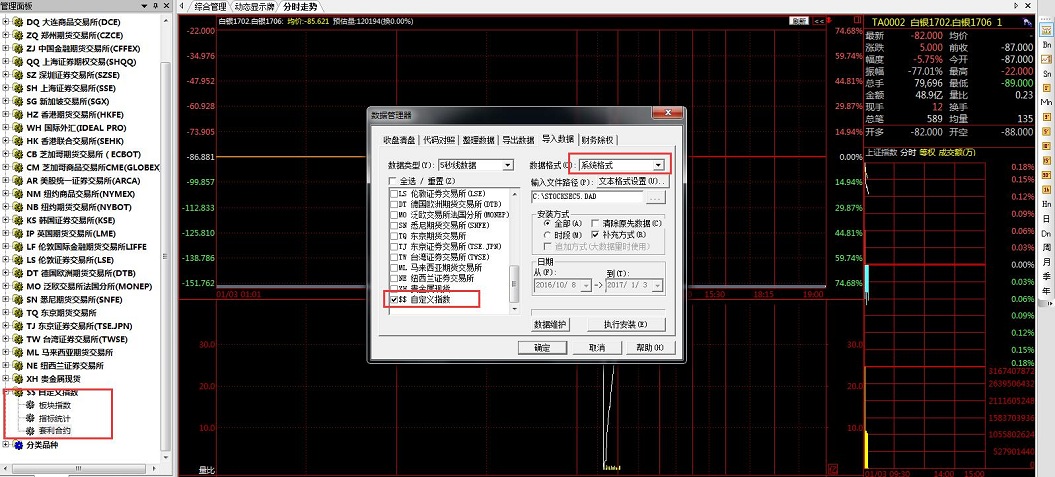Open the 导出数据 dialog tab
1055x477 pixels.
pyautogui.click(x=519, y=140)
